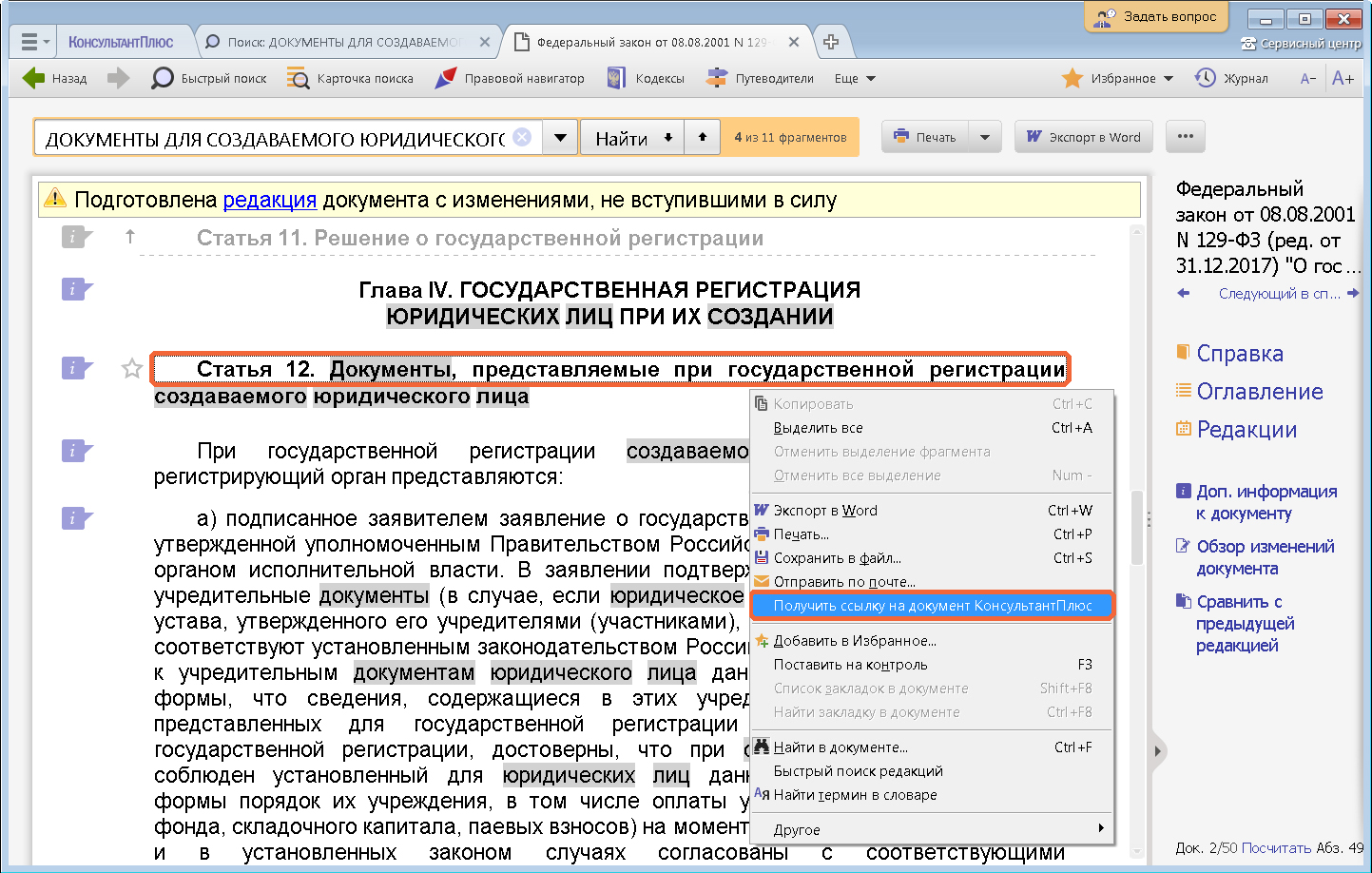Increase font size with A+ button

(1343, 79)
